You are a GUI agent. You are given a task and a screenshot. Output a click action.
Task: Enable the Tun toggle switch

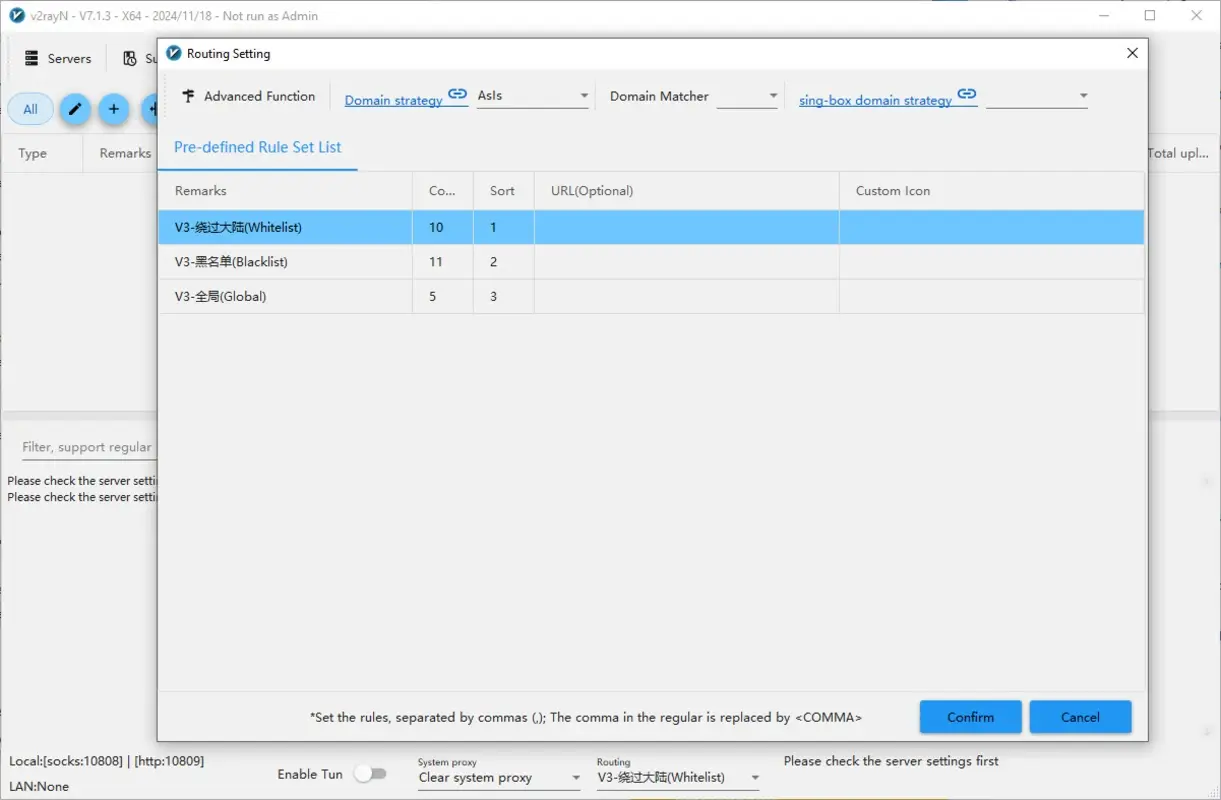[x=372, y=773]
